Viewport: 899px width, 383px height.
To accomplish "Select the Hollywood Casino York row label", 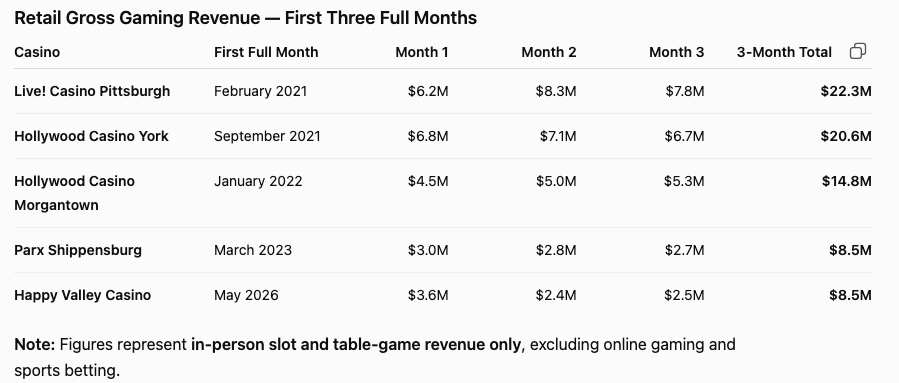I will coord(92,136).
